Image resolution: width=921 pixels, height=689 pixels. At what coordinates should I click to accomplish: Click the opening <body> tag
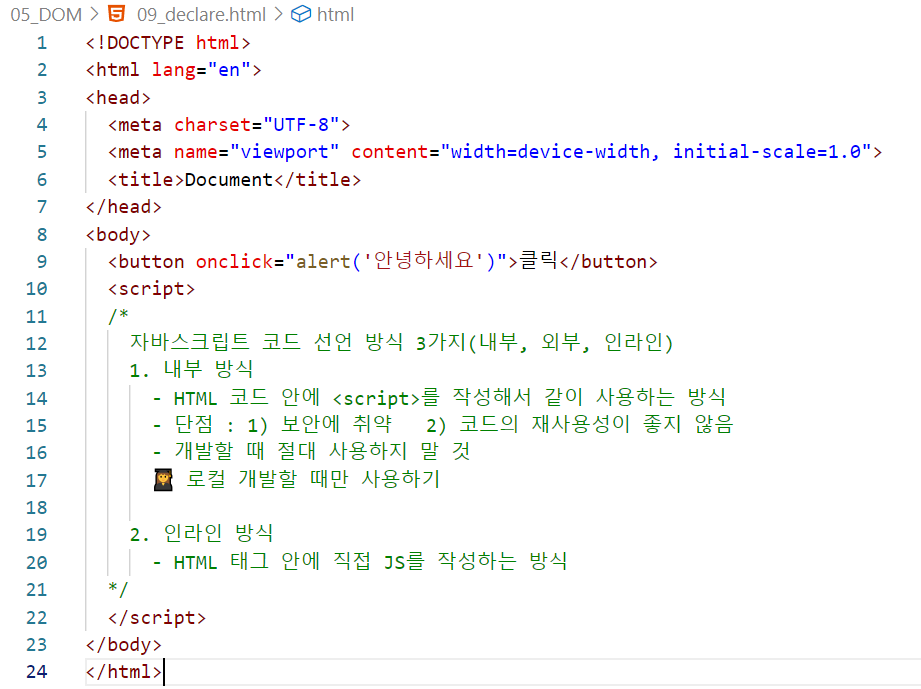coord(118,234)
